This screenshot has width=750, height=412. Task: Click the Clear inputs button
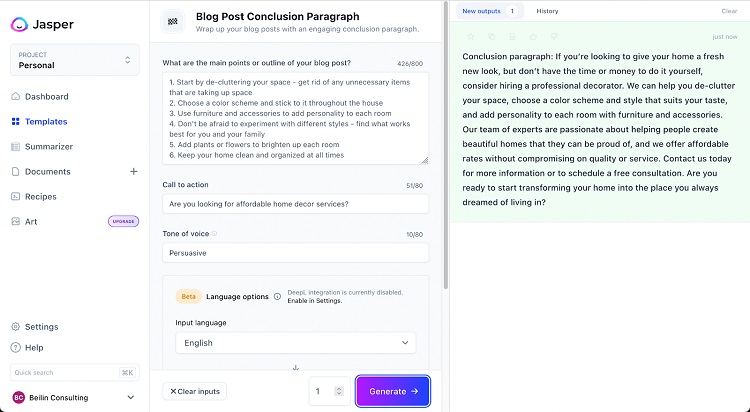(x=195, y=391)
